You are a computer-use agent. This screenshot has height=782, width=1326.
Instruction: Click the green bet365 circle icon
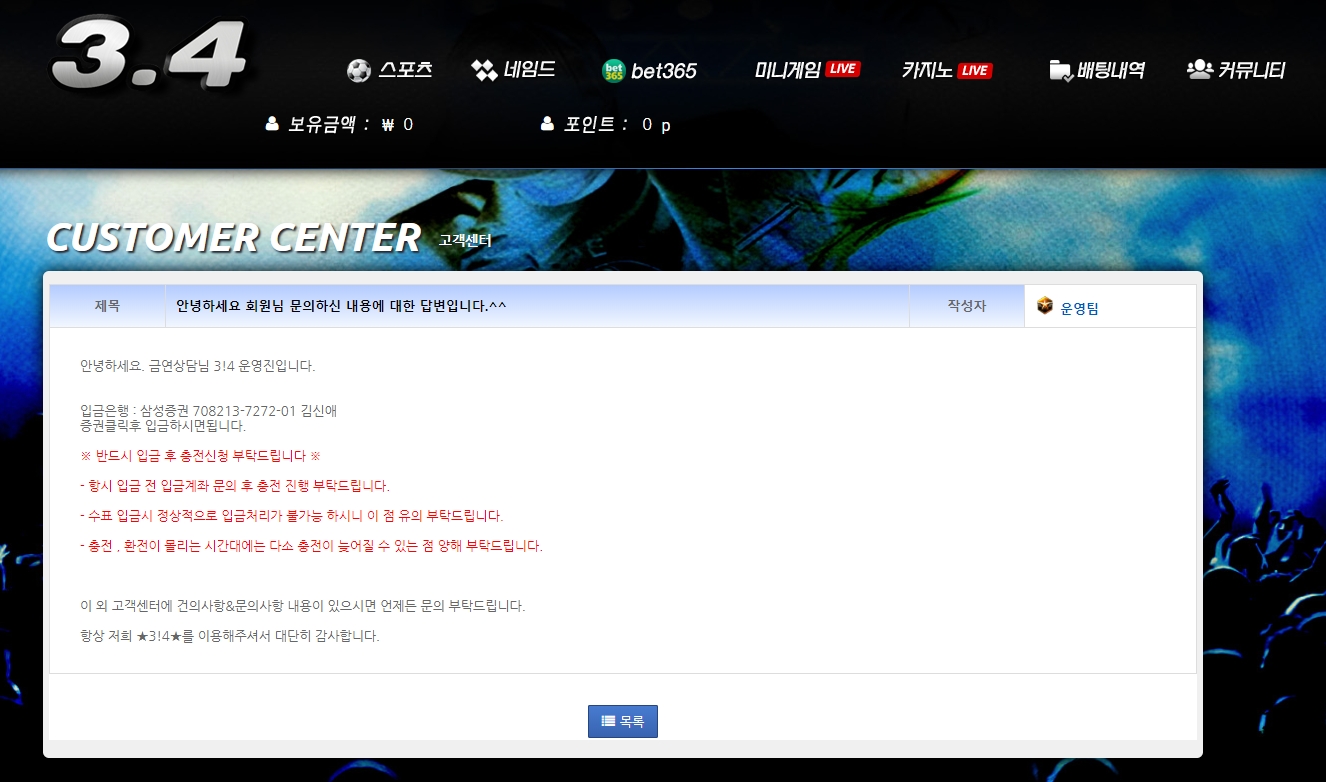pyautogui.click(x=613, y=71)
